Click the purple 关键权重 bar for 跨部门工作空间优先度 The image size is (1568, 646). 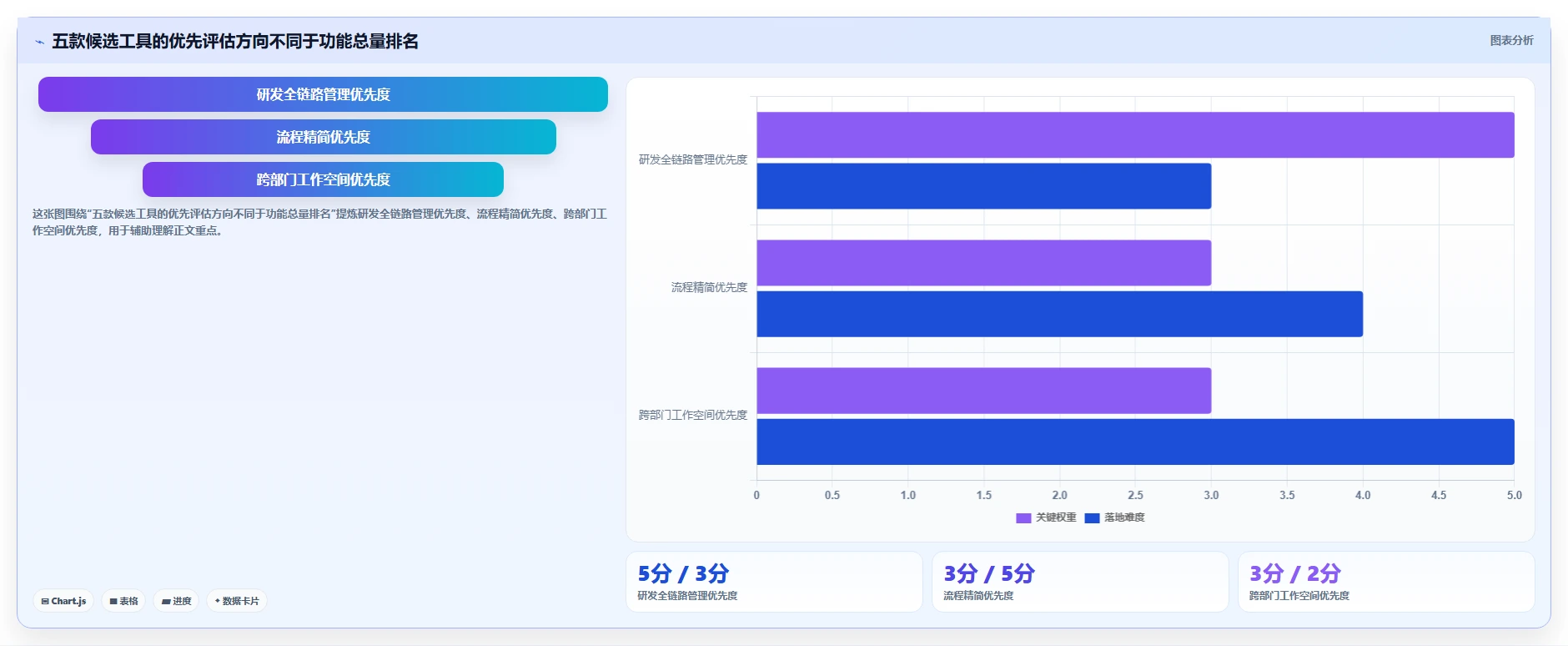point(984,391)
